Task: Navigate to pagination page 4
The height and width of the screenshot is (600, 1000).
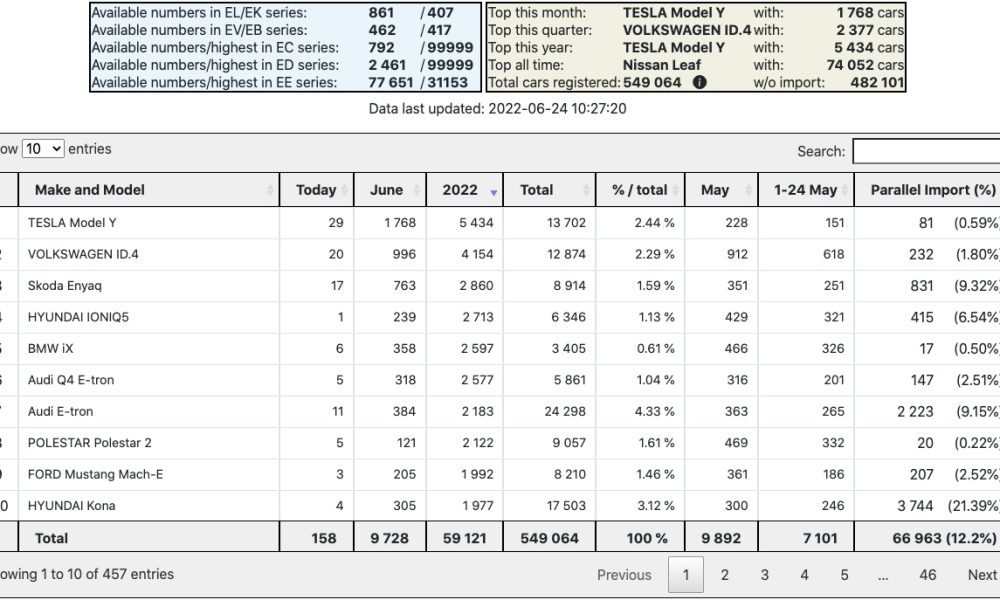Action: (x=804, y=574)
